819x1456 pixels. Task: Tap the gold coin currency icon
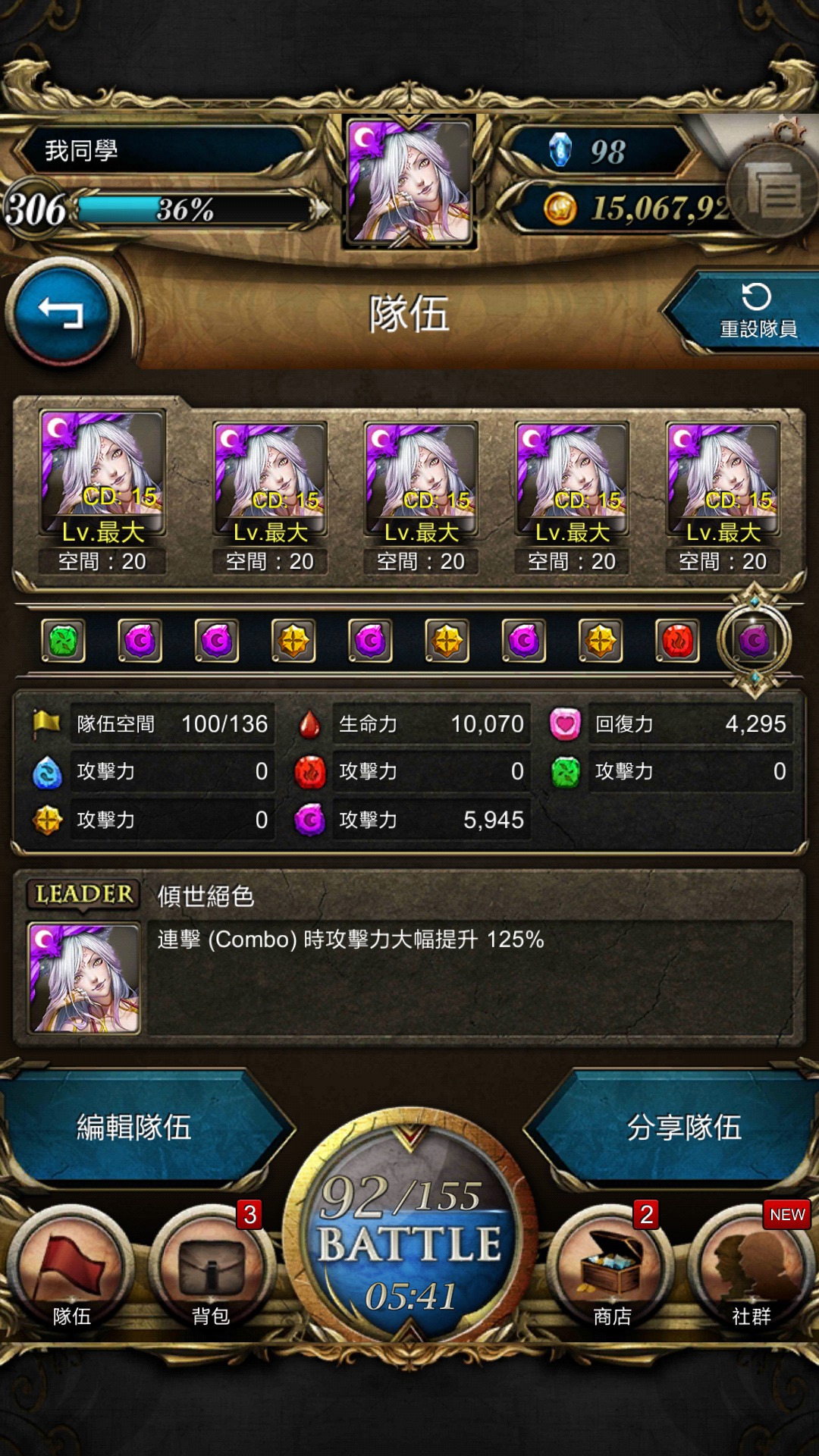tap(560, 208)
